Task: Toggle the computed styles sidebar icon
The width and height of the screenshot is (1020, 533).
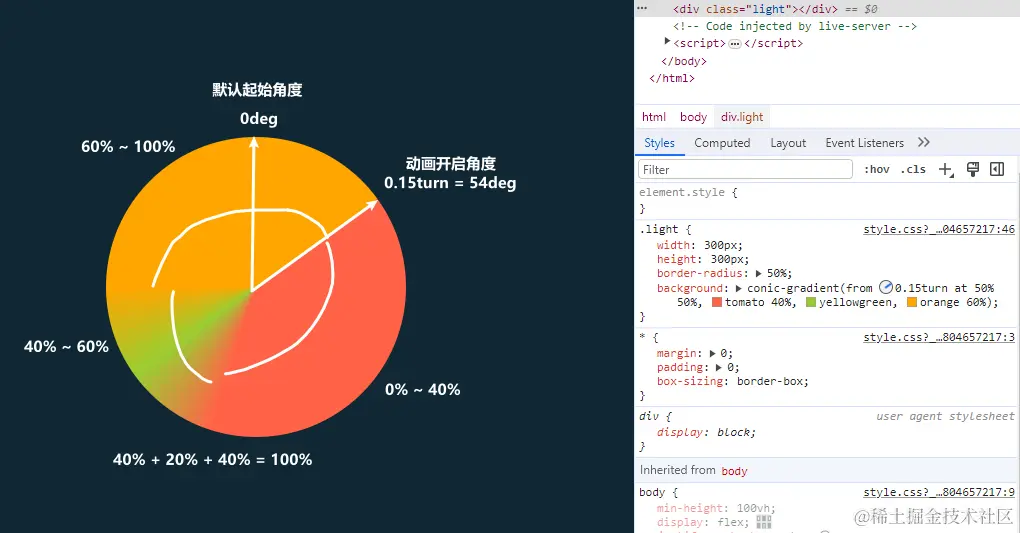Action: (x=997, y=169)
